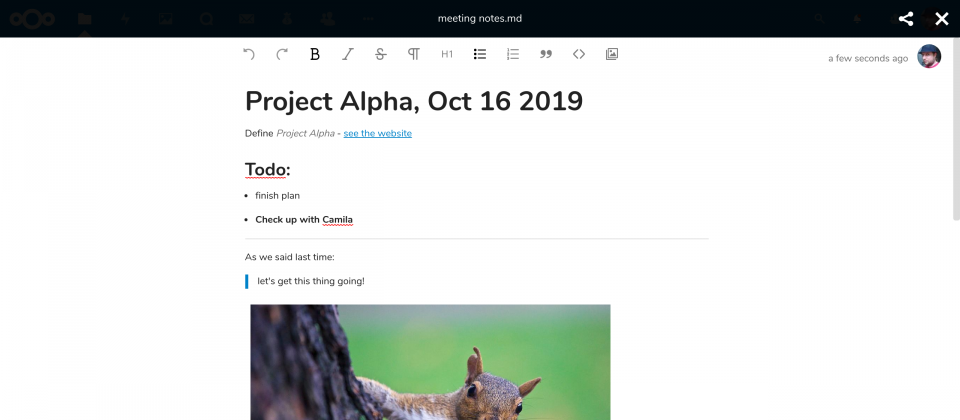Click the squirrel image in the document
Screen dimensions: 960x420
430,362
